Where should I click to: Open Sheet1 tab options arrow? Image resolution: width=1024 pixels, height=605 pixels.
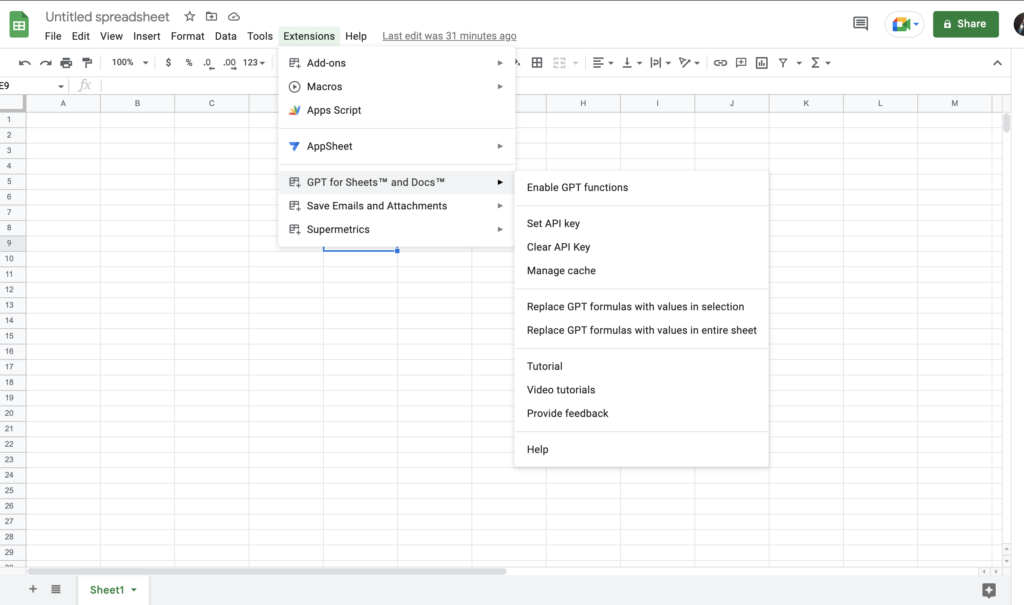(x=134, y=590)
